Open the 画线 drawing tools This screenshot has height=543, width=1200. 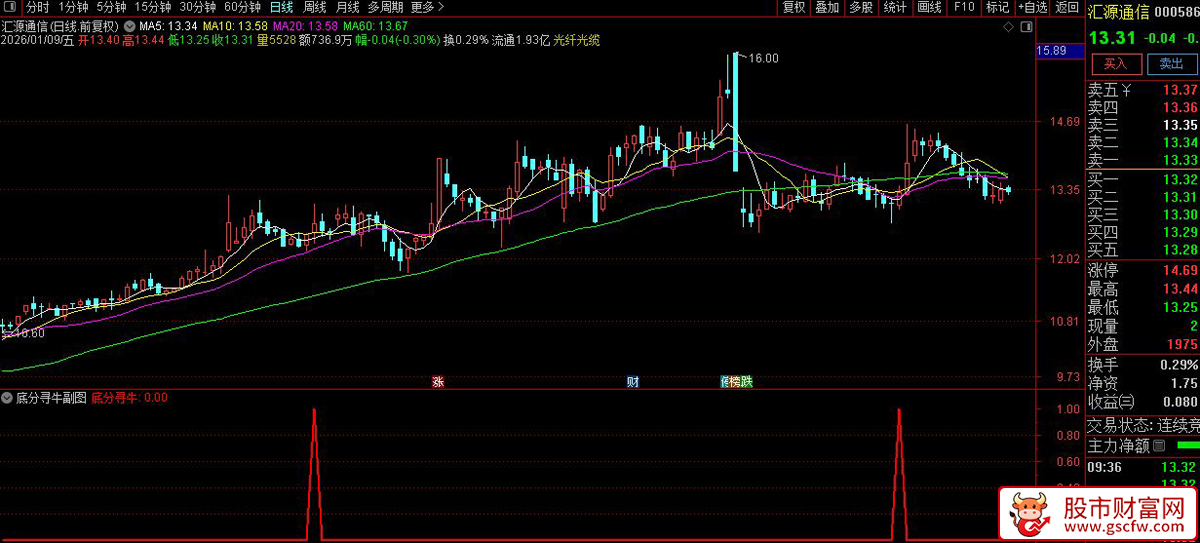(930, 7)
